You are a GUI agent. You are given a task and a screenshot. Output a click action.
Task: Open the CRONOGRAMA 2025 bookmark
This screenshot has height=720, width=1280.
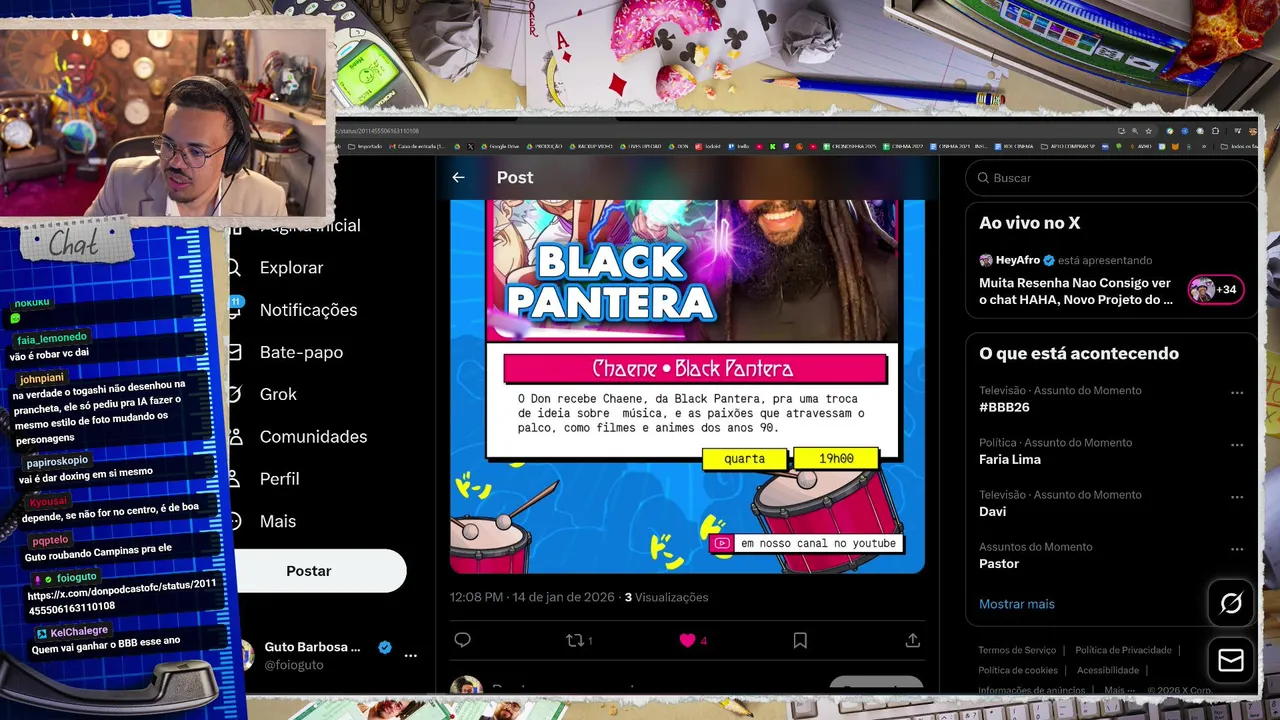(x=847, y=146)
